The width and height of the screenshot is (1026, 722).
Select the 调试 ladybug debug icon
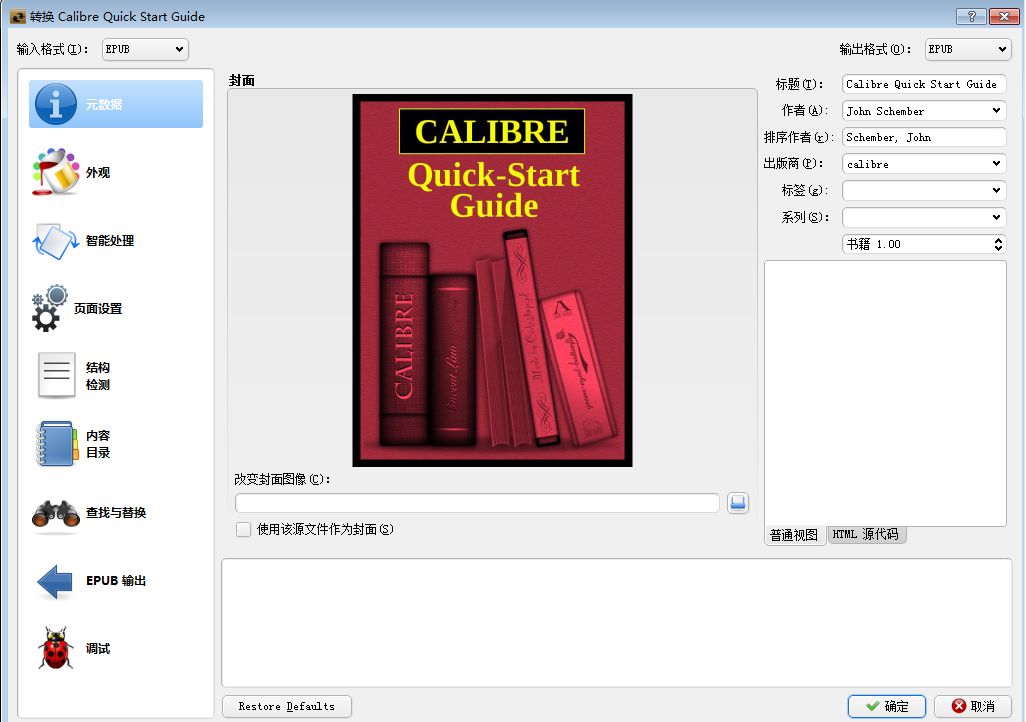(56, 649)
